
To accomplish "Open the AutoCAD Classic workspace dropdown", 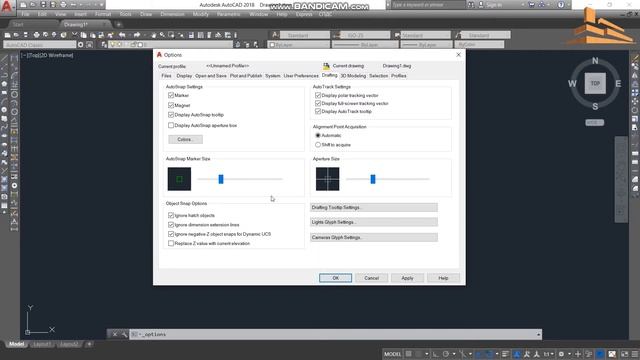I will click(x=40, y=44).
